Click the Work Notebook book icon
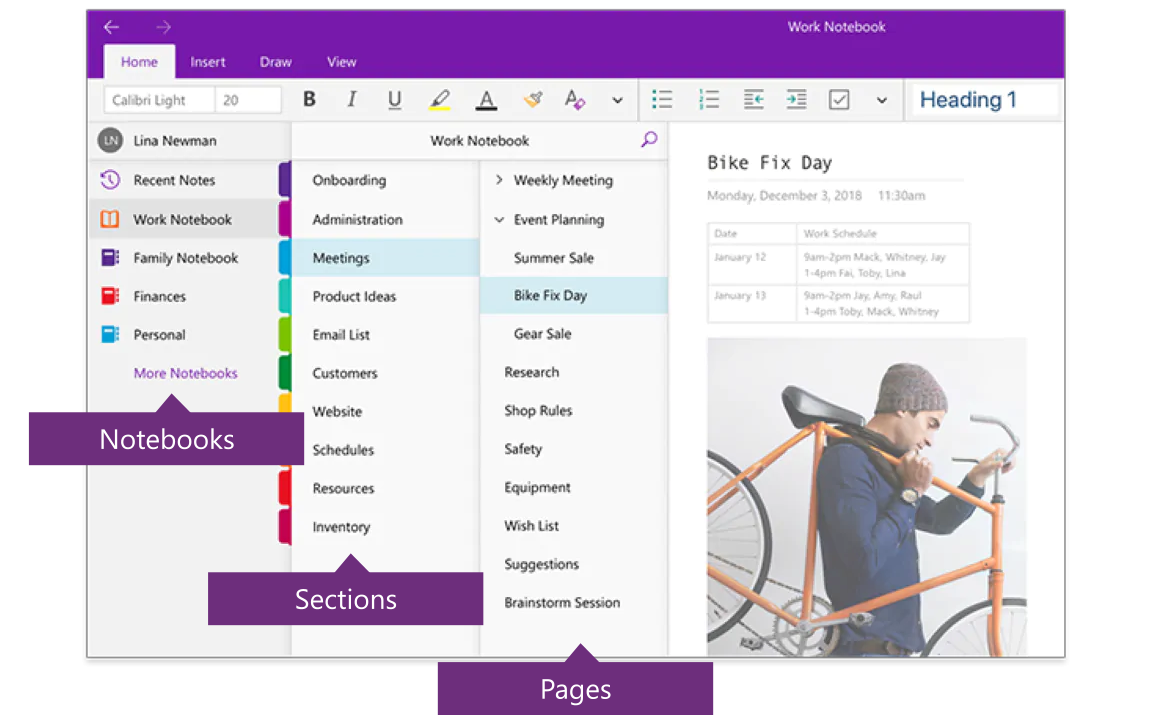 point(110,219)
